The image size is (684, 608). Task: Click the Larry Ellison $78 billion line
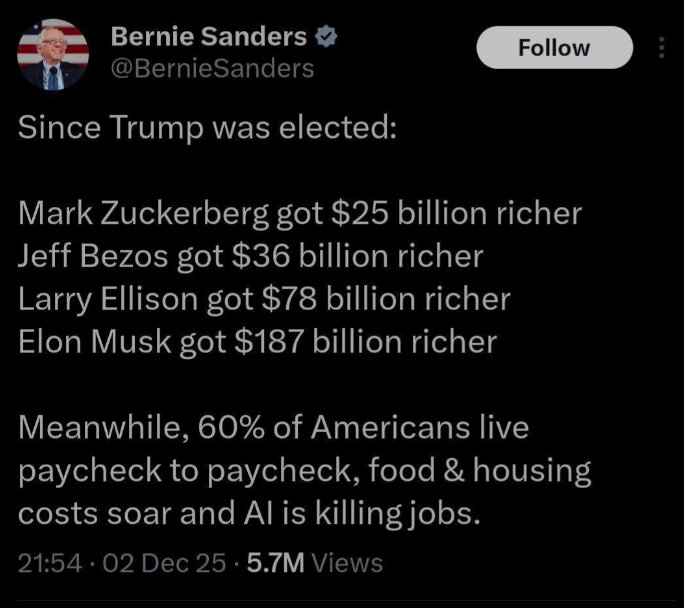[x=265, y=299]
